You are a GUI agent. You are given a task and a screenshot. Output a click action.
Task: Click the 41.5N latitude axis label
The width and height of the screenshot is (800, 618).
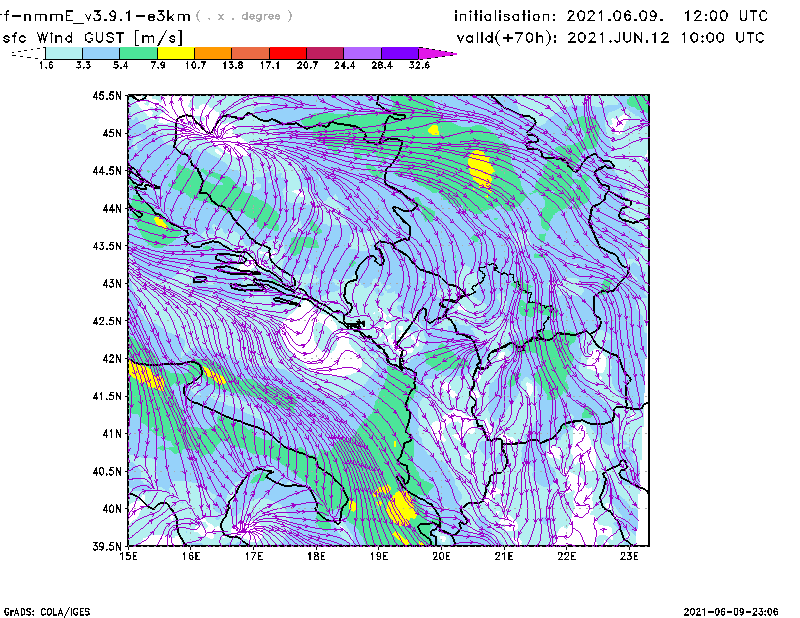coord(107,396)
